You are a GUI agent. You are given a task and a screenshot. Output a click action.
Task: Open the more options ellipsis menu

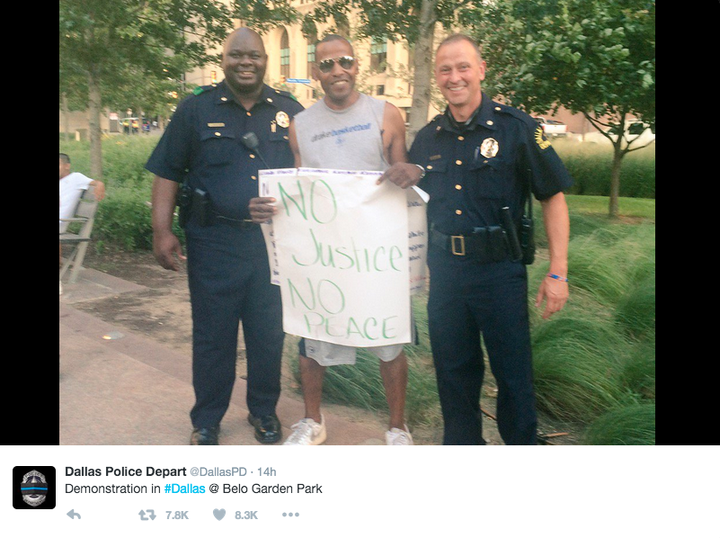[291, 515]
